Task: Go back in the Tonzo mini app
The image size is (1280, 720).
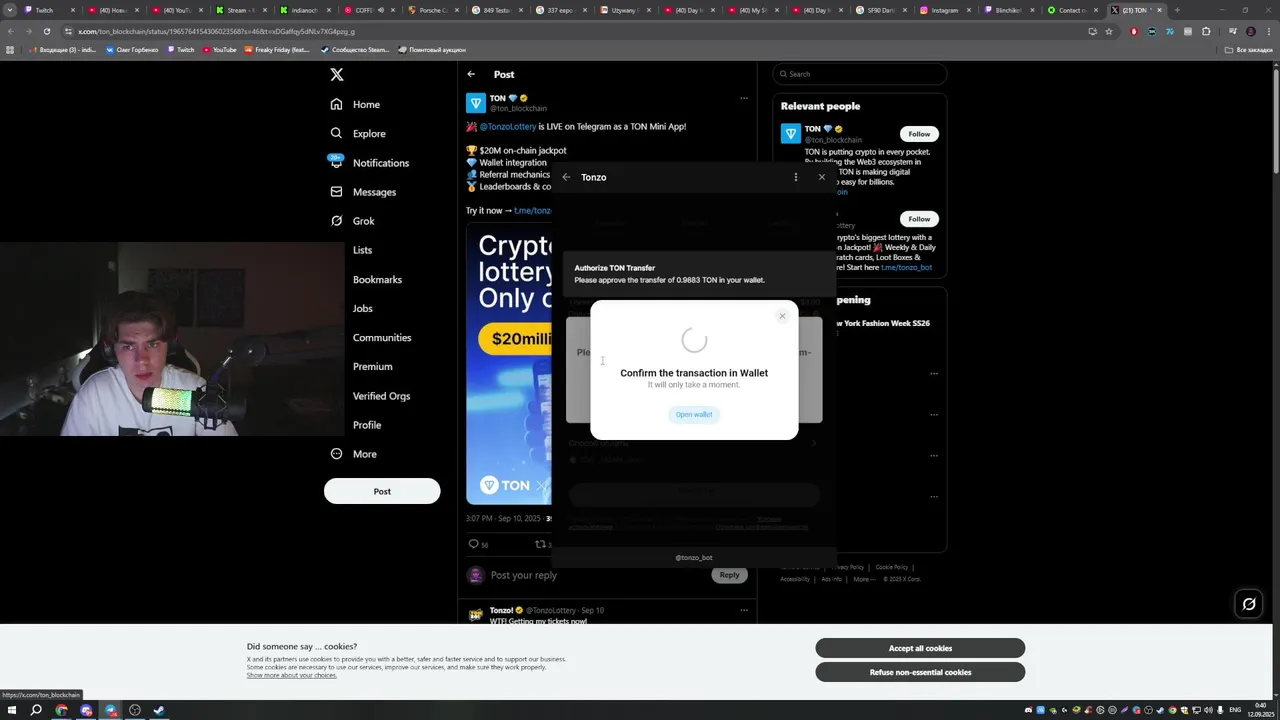Action: point(566,177)
